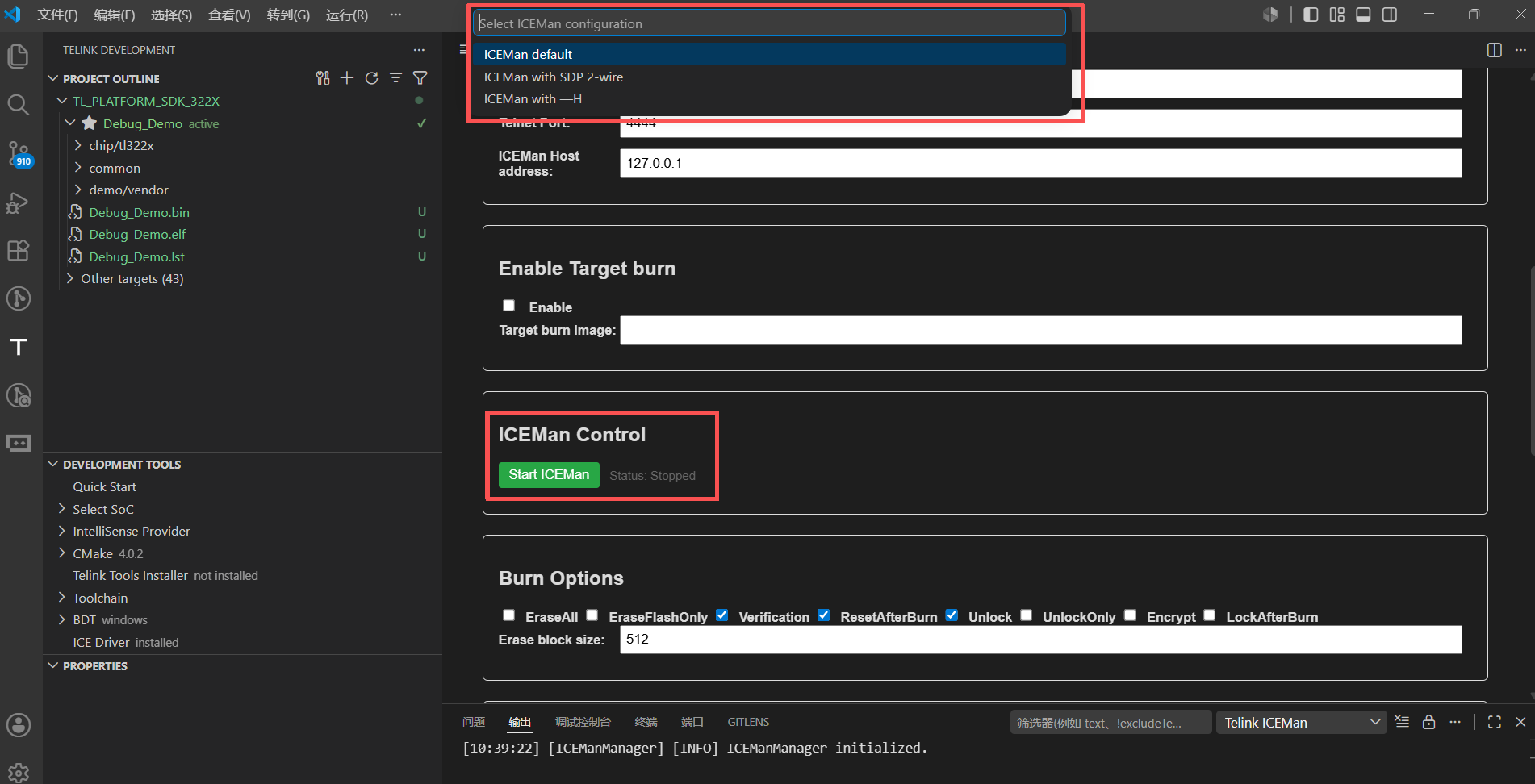This screenshot has height=784, width=1535.
Task: Open the customize layout icon
Action: (1337, 15)
